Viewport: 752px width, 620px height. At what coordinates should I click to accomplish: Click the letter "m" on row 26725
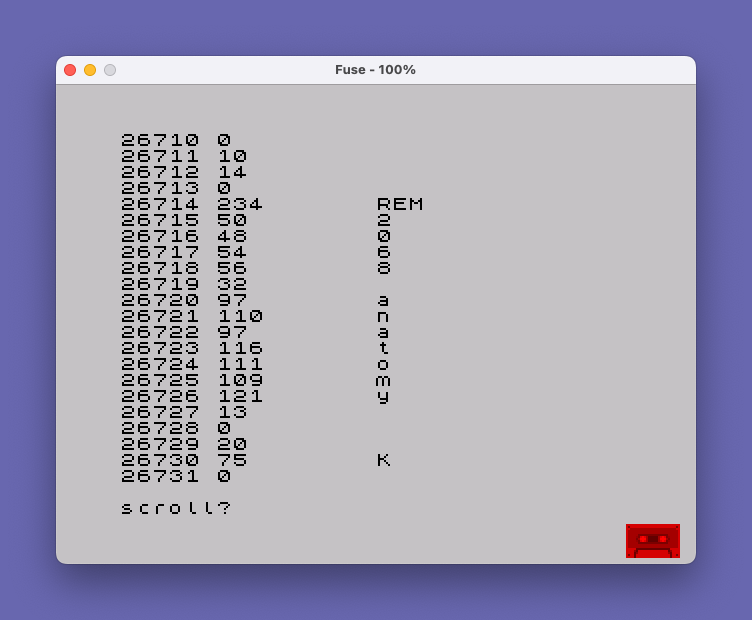point(384,380)
